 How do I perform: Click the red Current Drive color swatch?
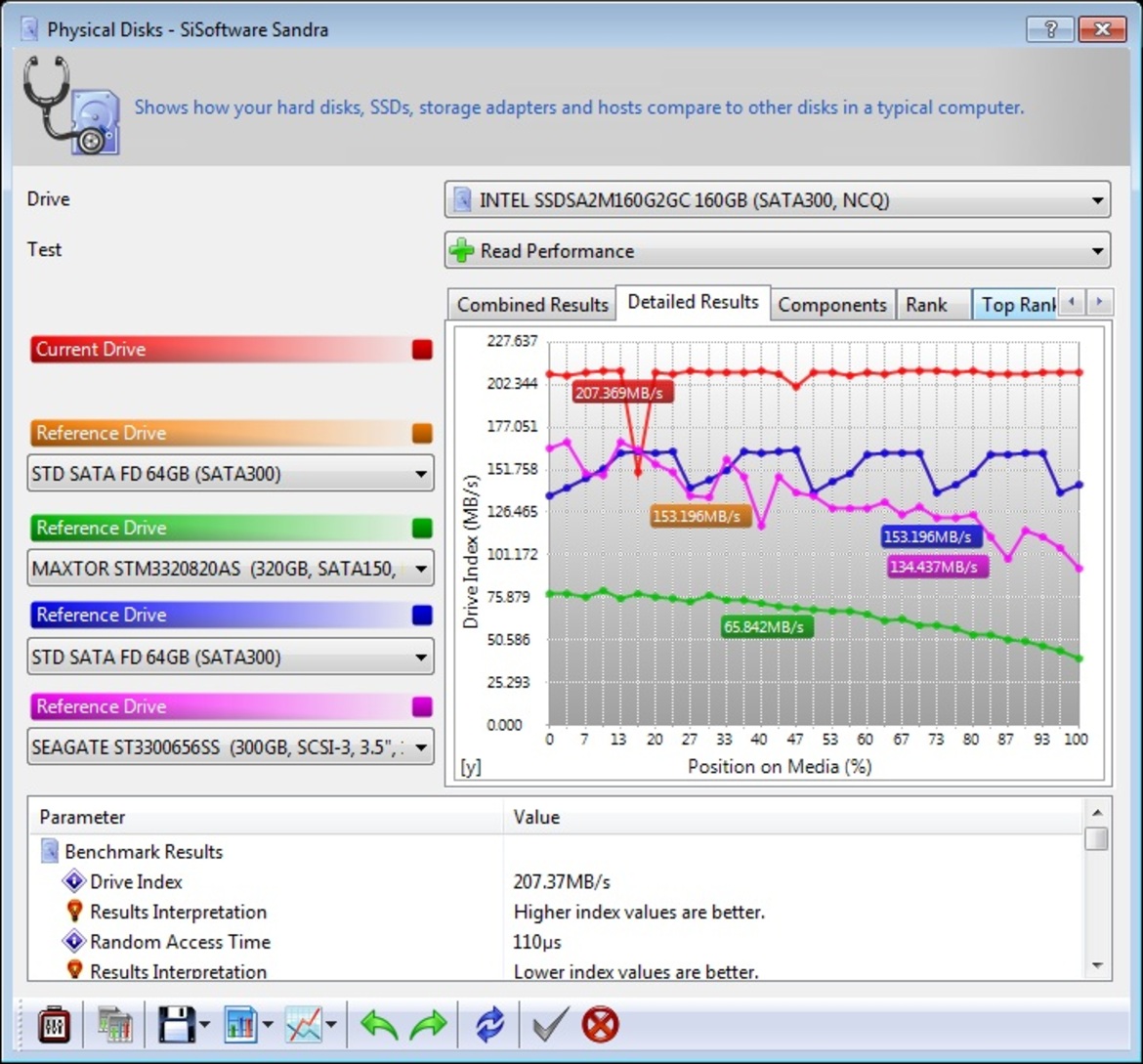[422, 350]
